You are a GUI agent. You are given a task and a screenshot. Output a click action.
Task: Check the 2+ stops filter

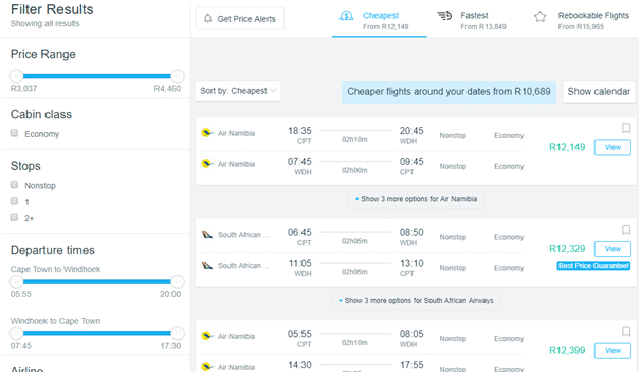[x=14, y=217]
